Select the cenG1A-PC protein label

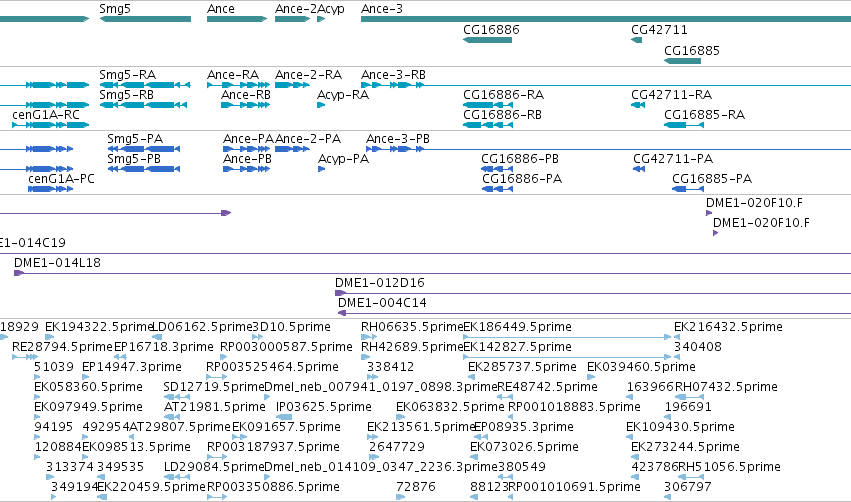pyautogui.click(x=61, y=179)
